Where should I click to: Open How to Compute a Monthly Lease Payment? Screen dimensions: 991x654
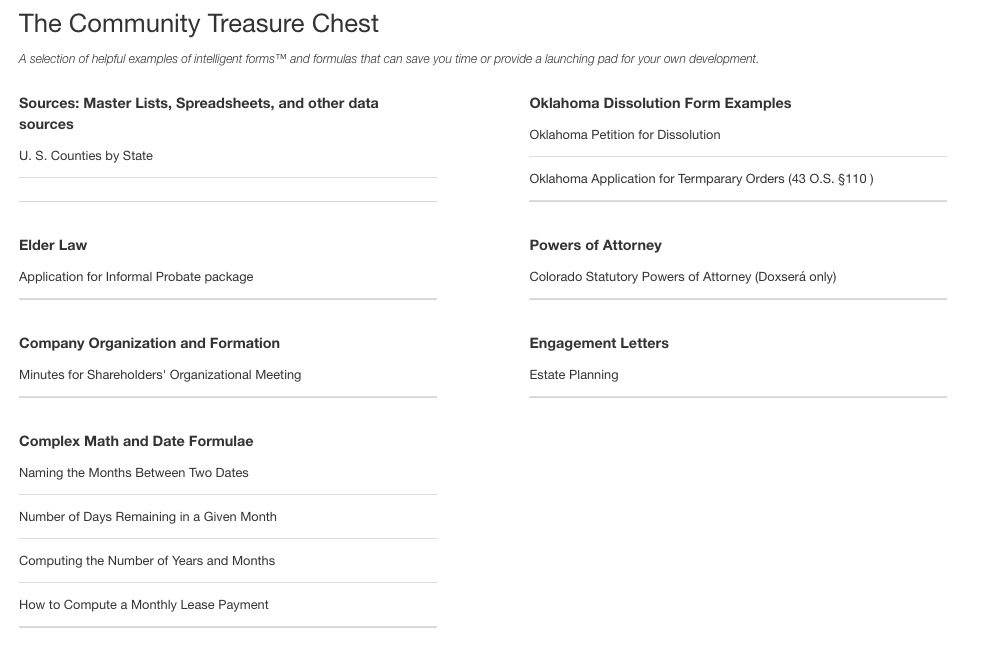(x=143, y=605)
